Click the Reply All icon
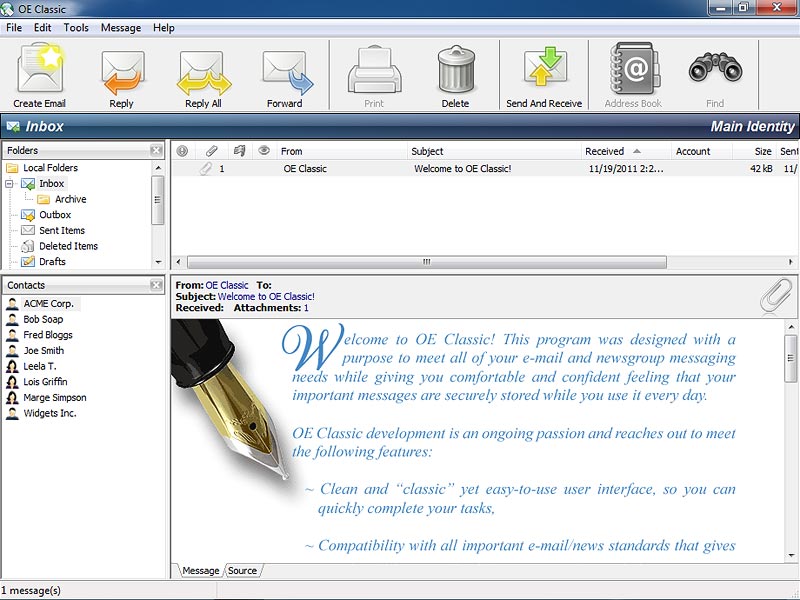Image resolution: width=800 pixels, height=600 pixels. point(204,72)
